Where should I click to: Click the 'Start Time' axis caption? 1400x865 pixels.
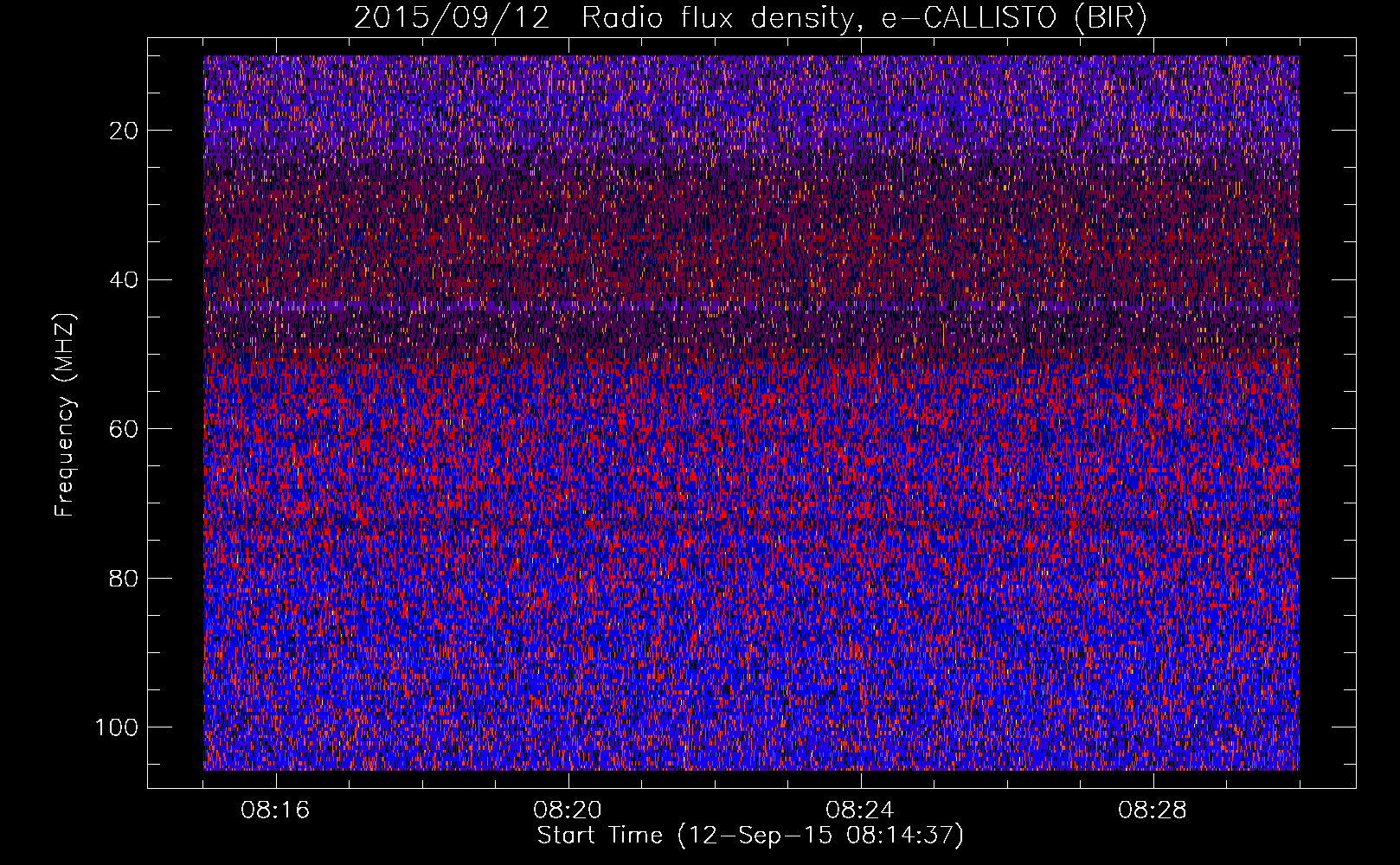coord(750,836)
